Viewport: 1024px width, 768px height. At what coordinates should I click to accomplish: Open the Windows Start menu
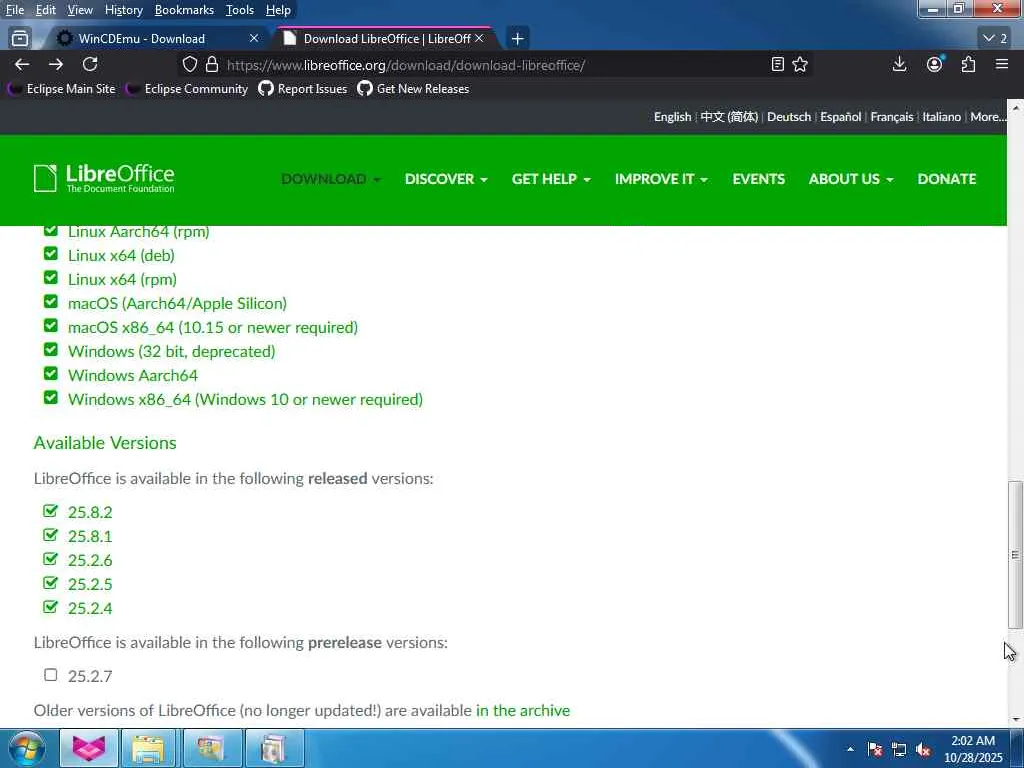(x=26, y=748)
